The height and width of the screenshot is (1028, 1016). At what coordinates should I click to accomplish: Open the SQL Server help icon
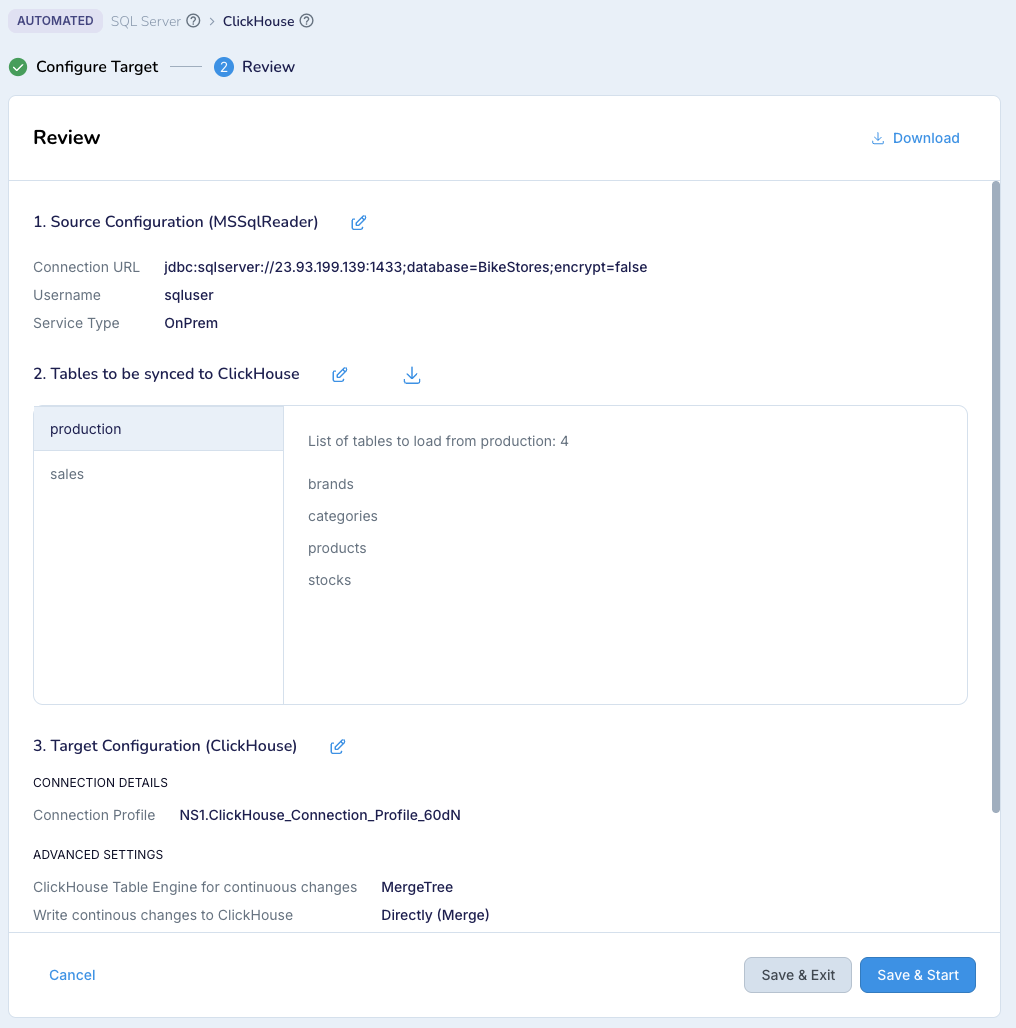click(x=193, y=21)
